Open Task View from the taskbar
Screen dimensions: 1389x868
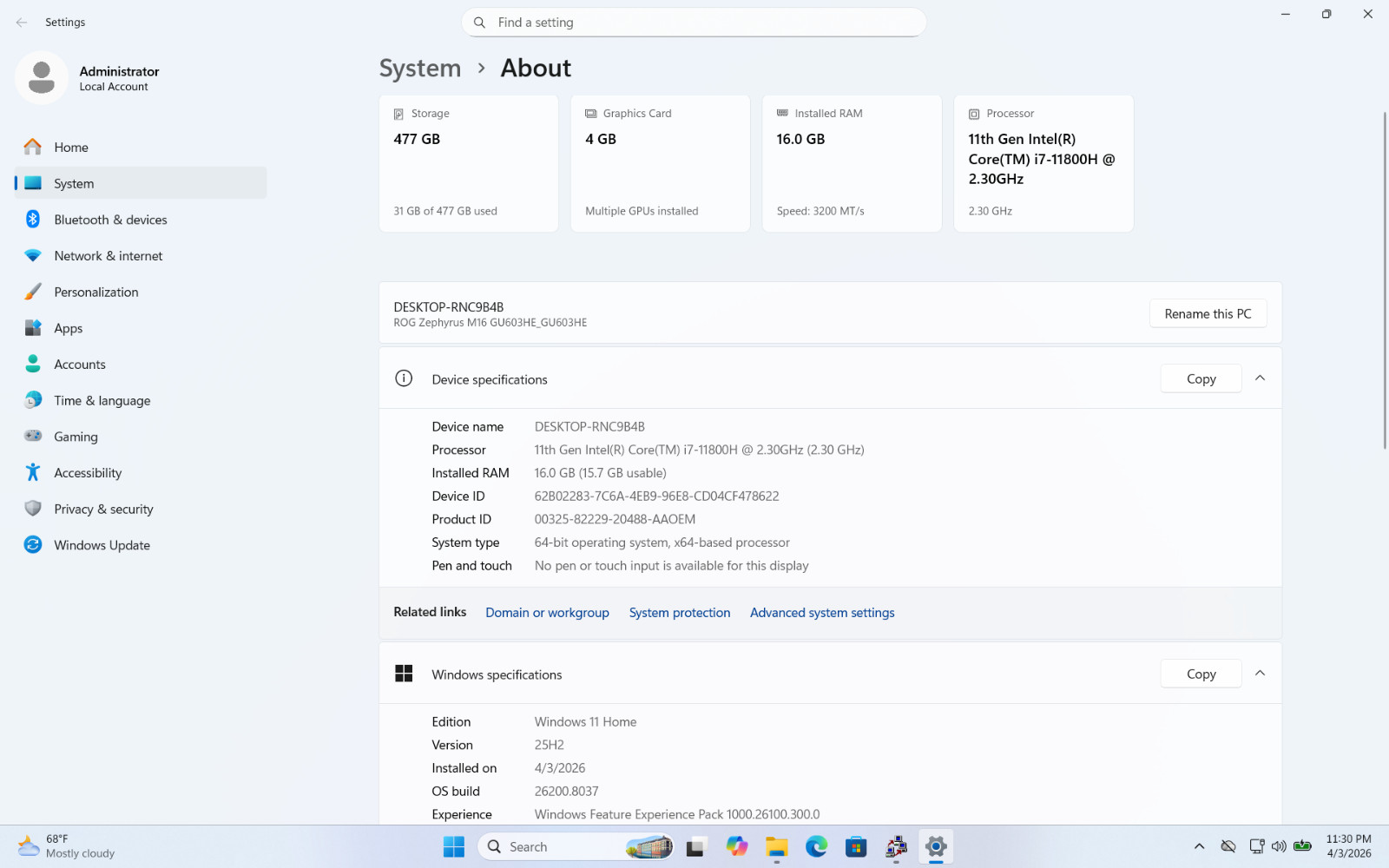[x=696, y=846]
